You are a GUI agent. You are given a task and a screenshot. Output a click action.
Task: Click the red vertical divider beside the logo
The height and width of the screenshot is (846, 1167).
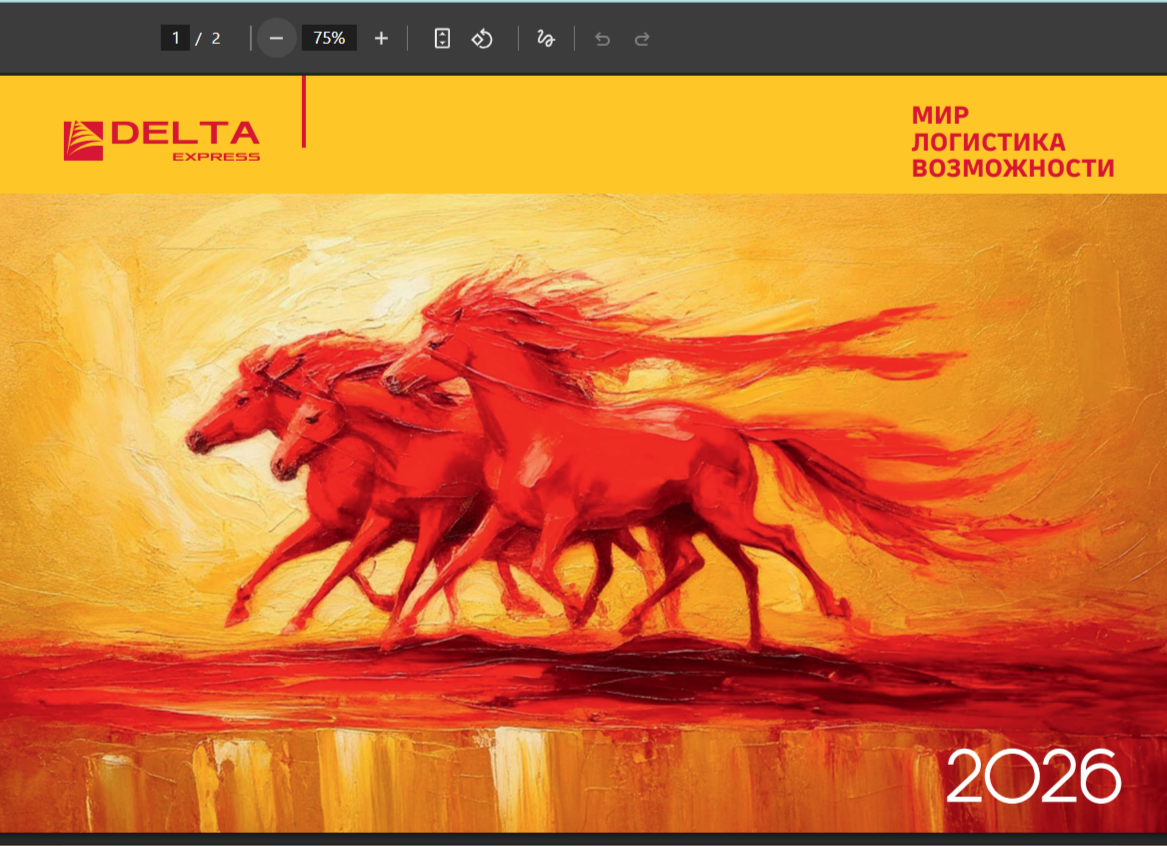(303, 112)
